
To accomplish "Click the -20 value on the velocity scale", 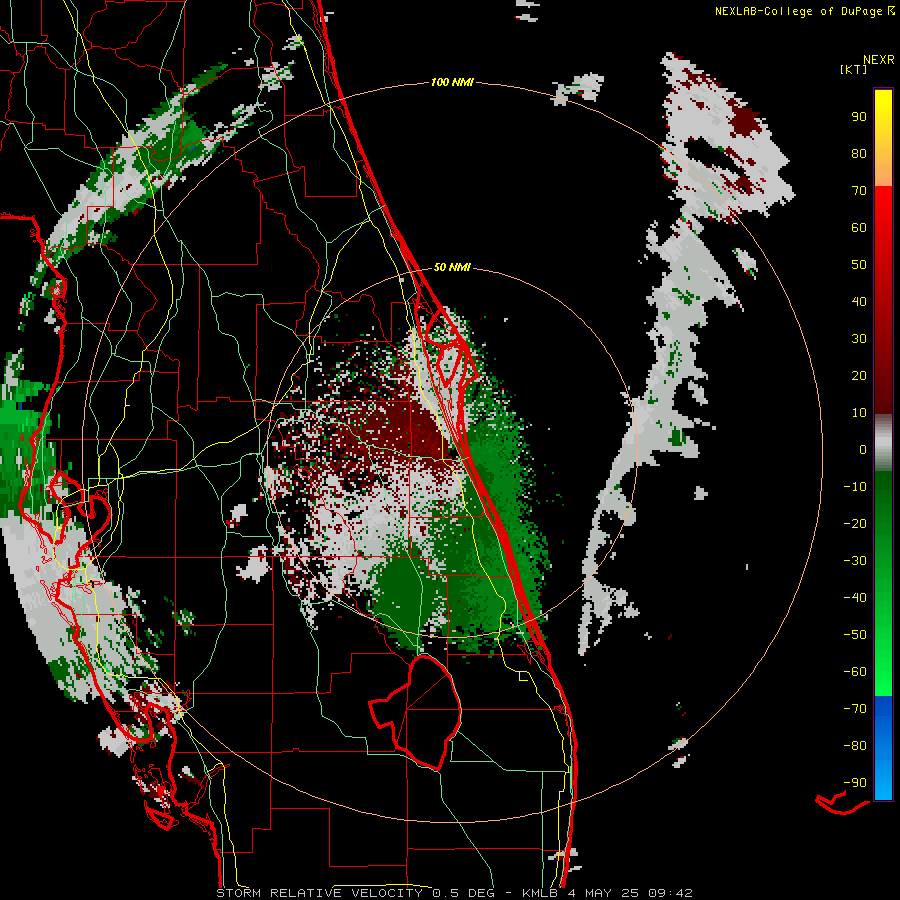I will tap(855, 524).
